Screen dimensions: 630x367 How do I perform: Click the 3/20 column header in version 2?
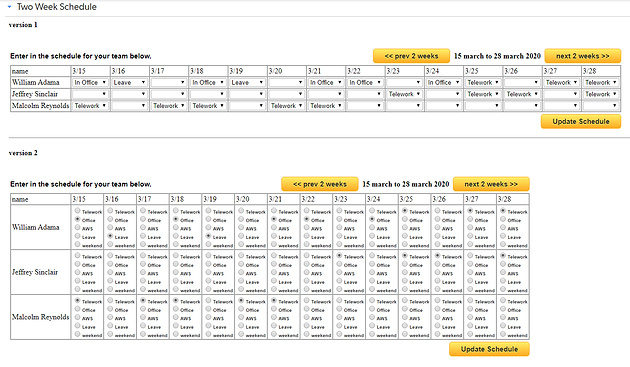coord(251,199)
